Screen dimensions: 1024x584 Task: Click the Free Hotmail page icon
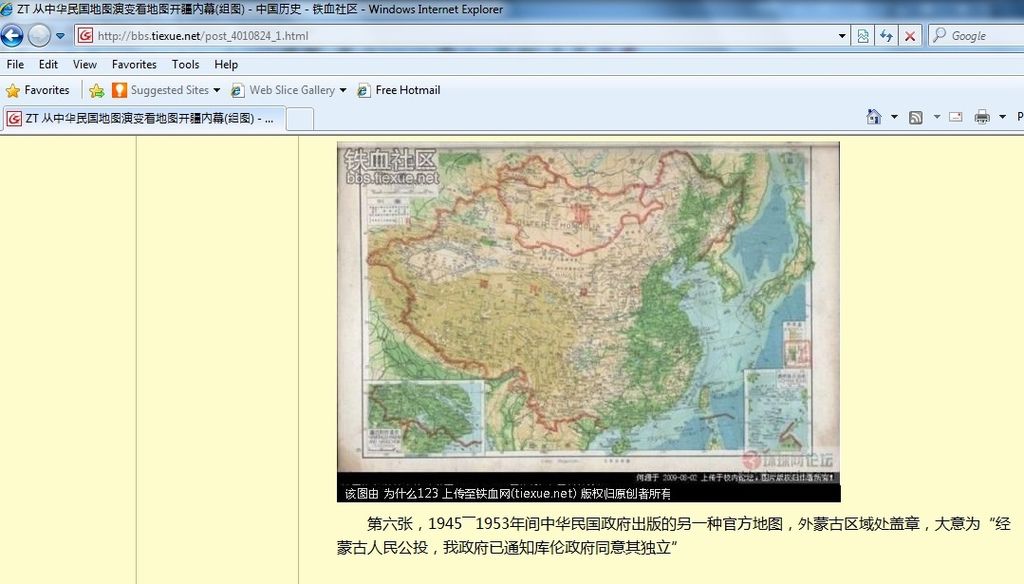tap(364, 90)
